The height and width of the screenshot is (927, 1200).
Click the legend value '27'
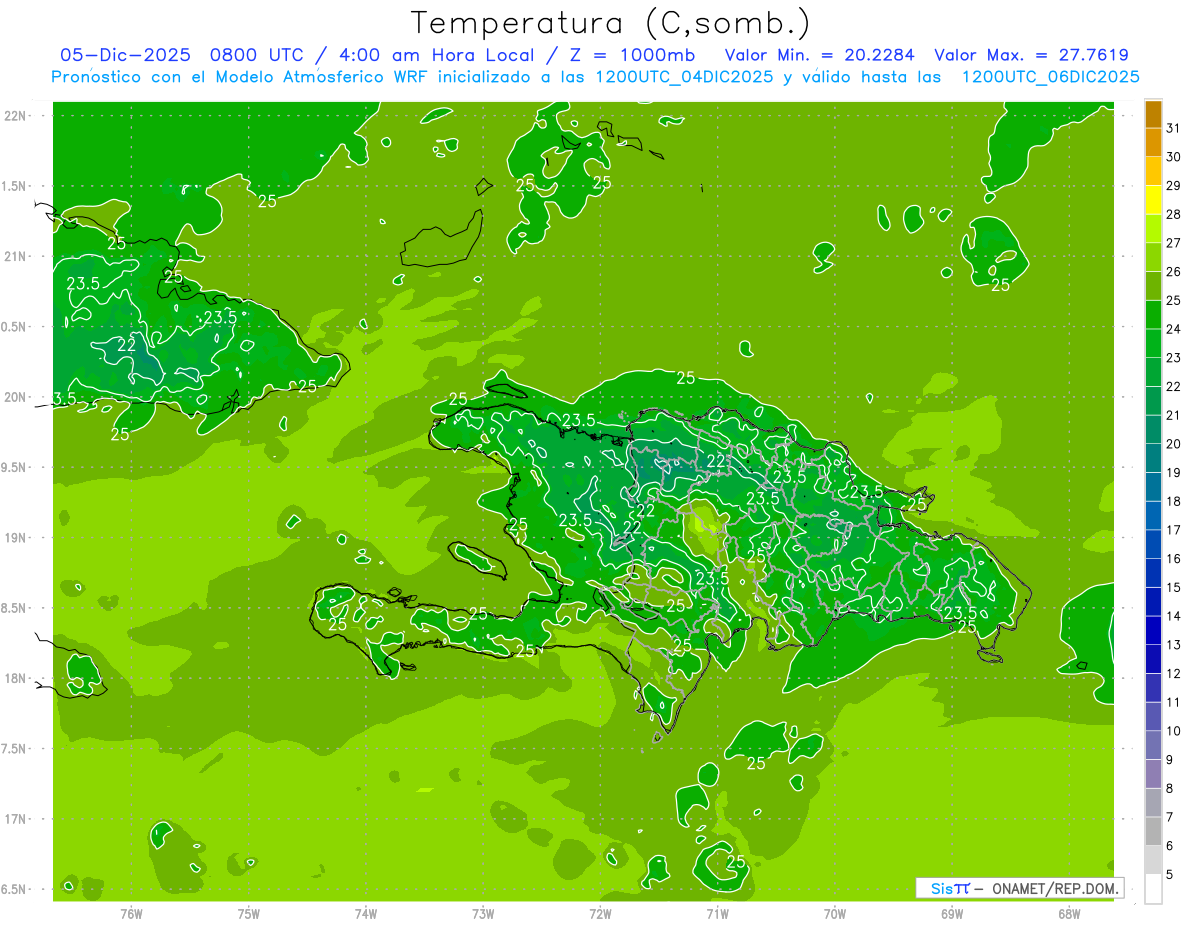coord(1174,243)
